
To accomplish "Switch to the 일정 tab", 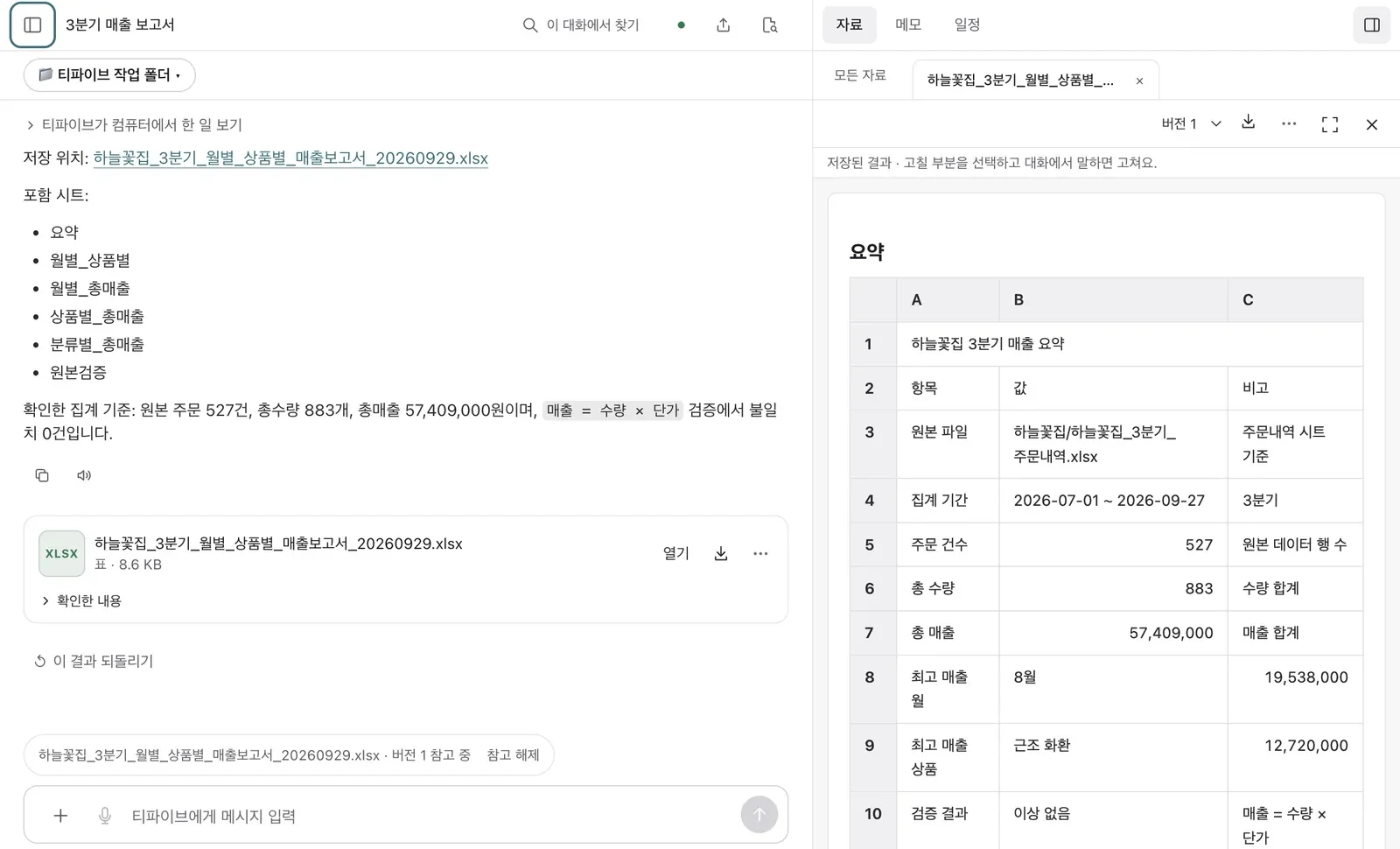I will [967, 25].
